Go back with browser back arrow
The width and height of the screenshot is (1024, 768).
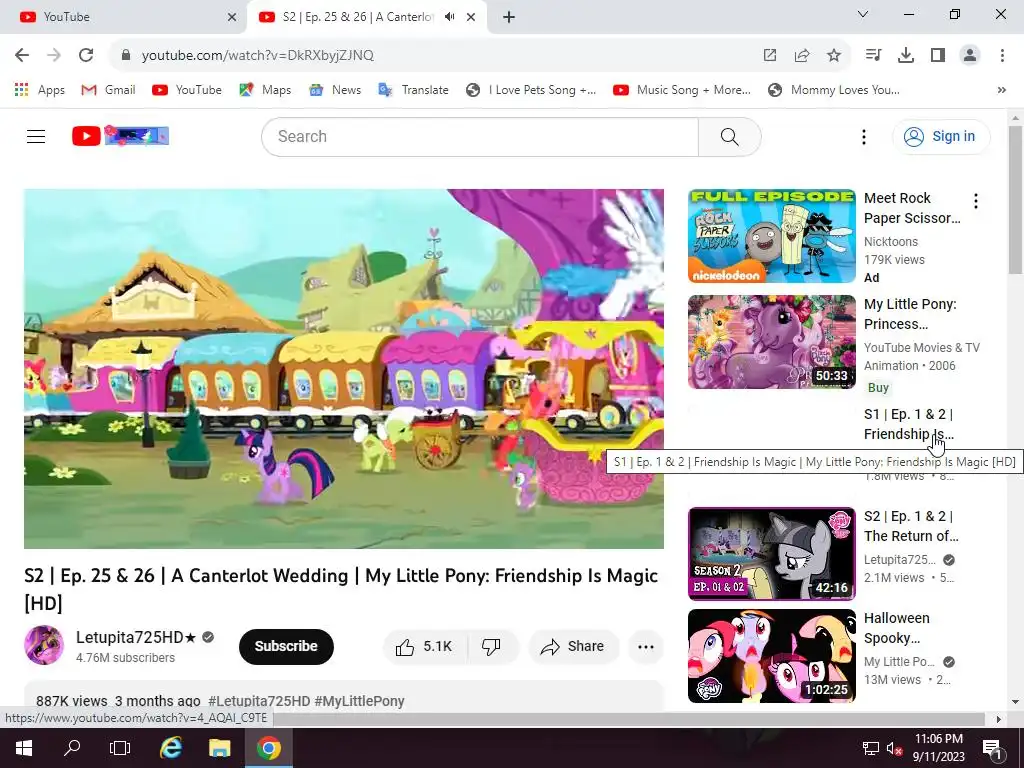pos(22,55)
